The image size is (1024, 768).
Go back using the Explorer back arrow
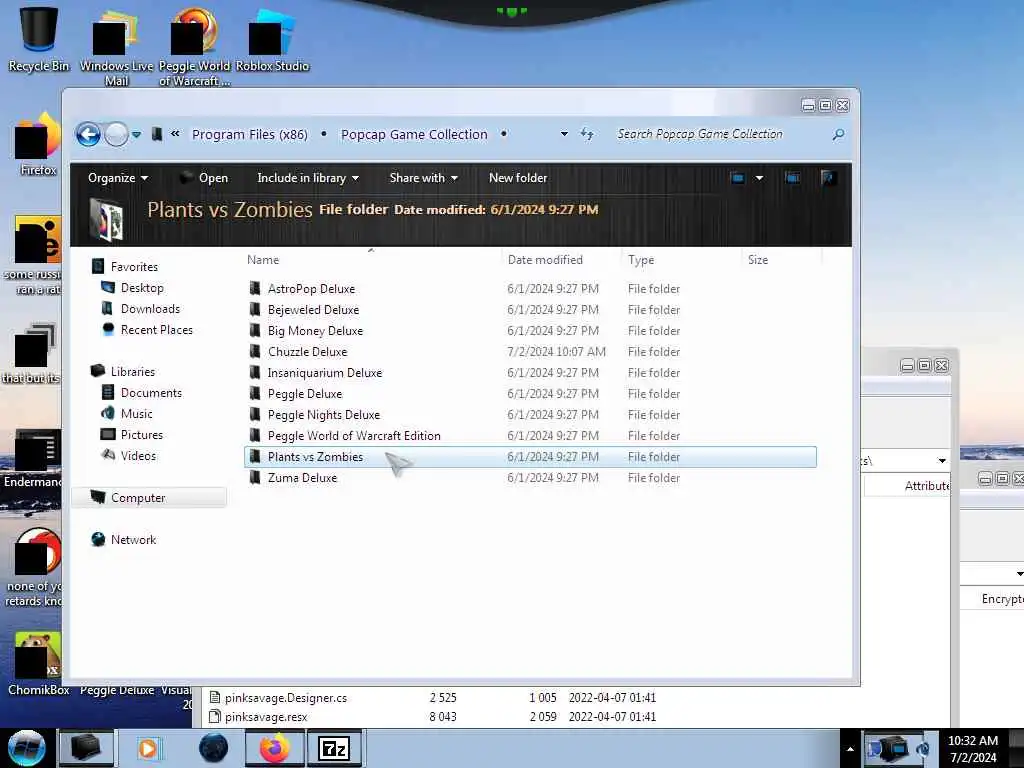[88, 135]
